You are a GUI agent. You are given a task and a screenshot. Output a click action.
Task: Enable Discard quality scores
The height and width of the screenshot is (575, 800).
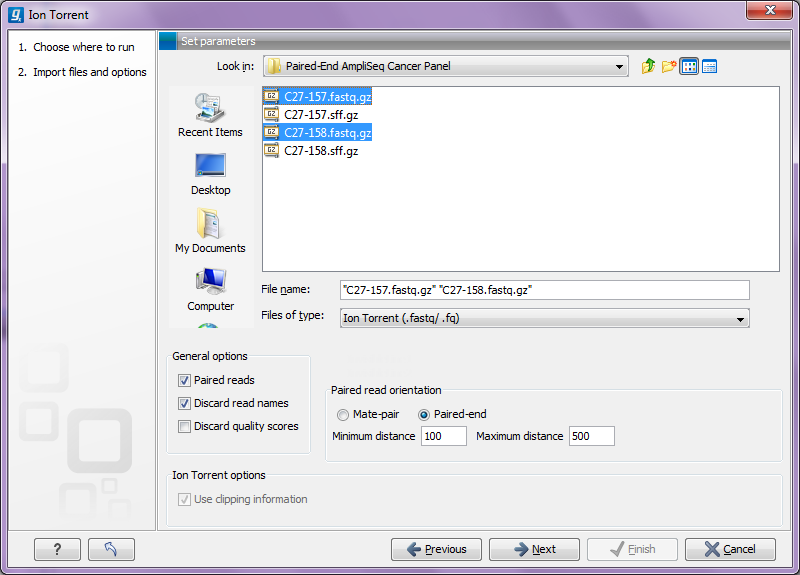184,427
